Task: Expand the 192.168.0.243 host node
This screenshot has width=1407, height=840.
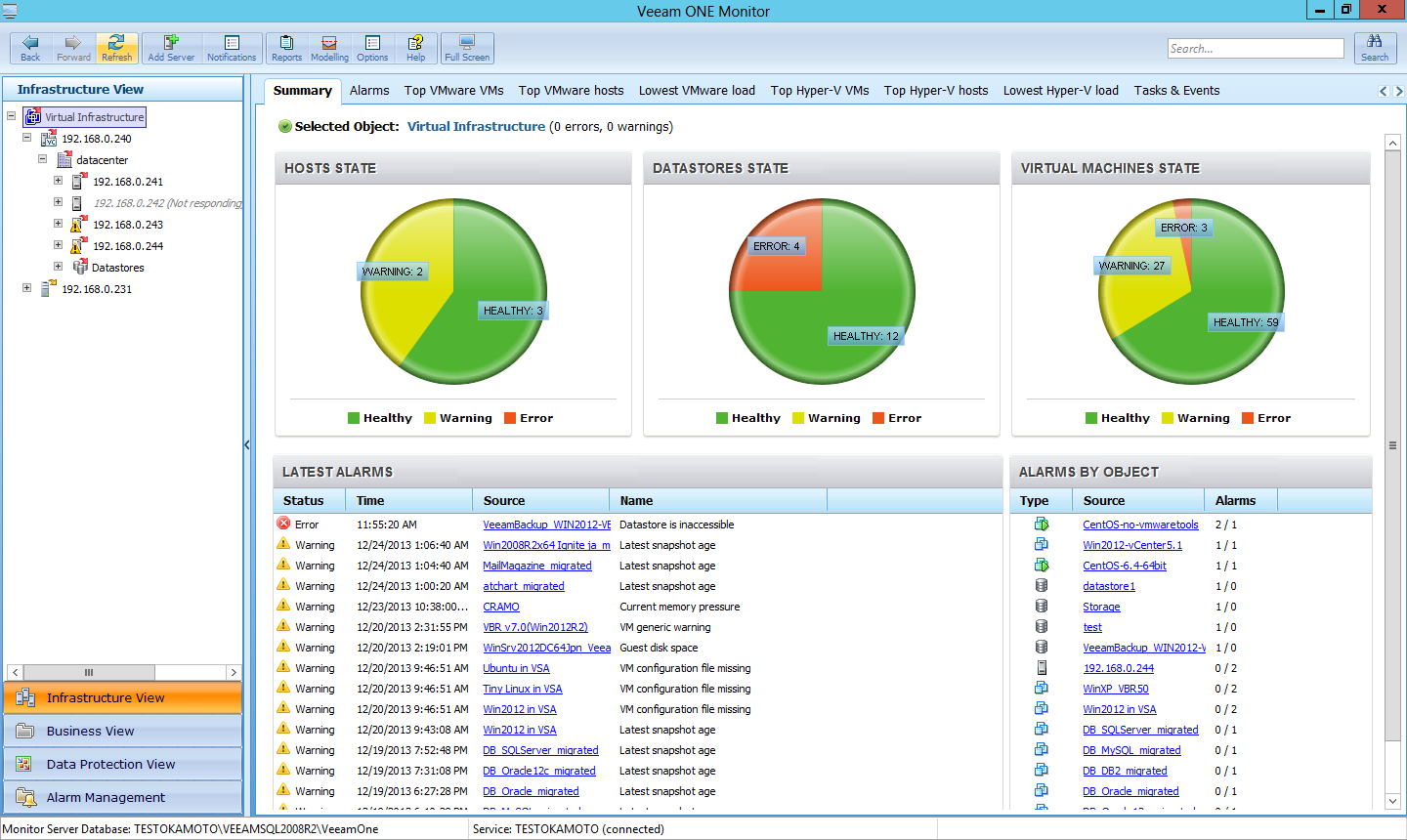Action: (58, 223)
